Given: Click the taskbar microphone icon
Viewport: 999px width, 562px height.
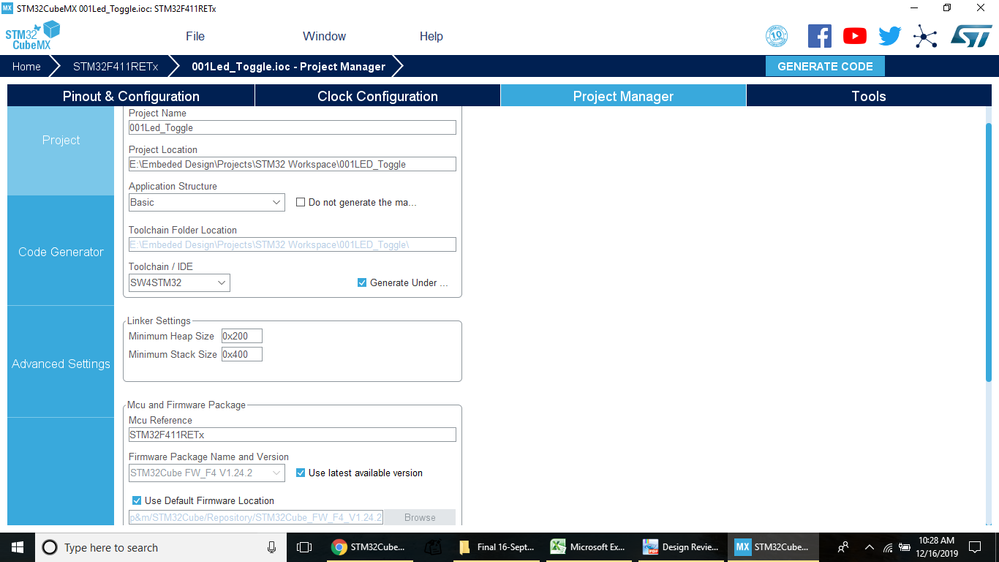Looking at the screenshot, I should pyautogui.click(x=271, y=547).
